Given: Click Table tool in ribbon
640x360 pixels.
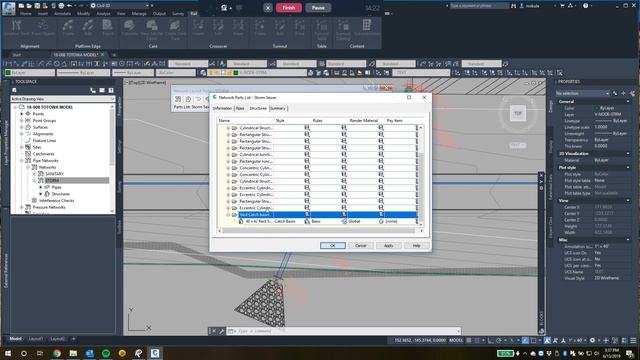Looking at the screenshot, I should pos(321,30).
